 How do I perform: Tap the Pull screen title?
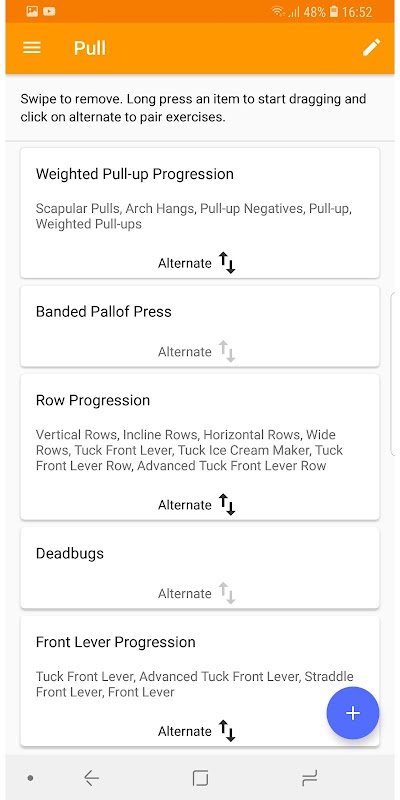[90, 48]
